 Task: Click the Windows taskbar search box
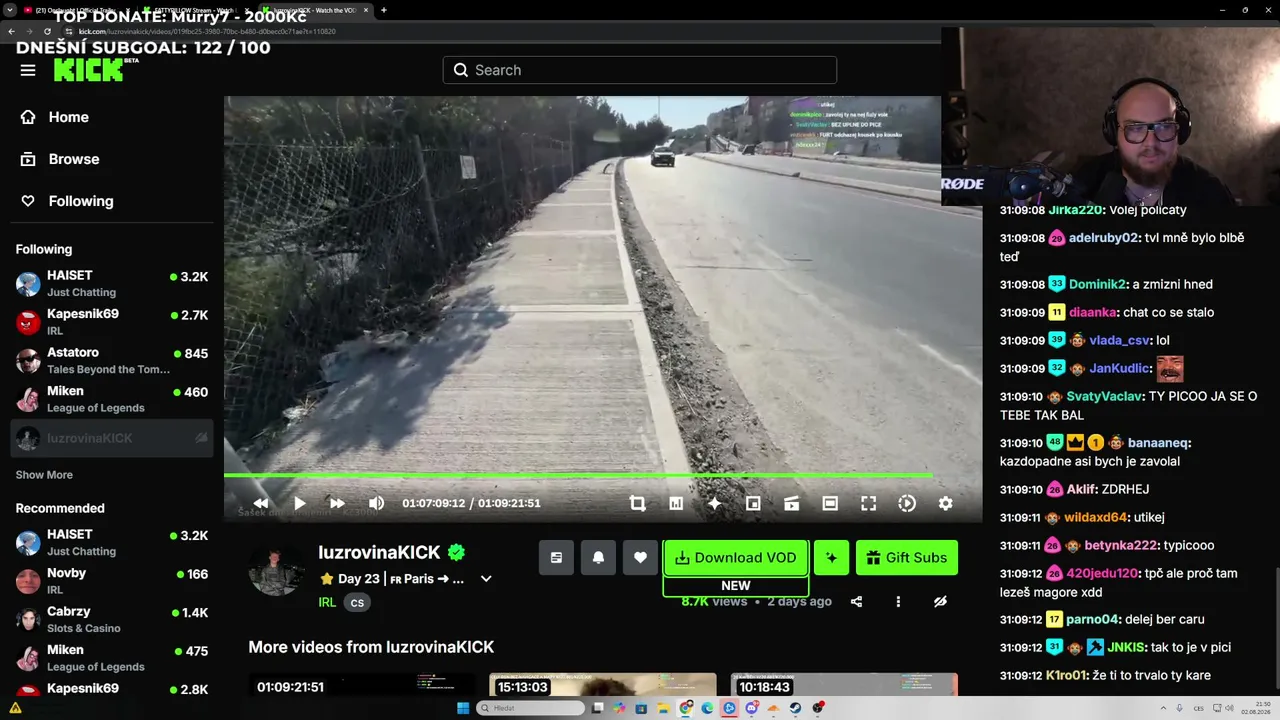pos(530,708)
